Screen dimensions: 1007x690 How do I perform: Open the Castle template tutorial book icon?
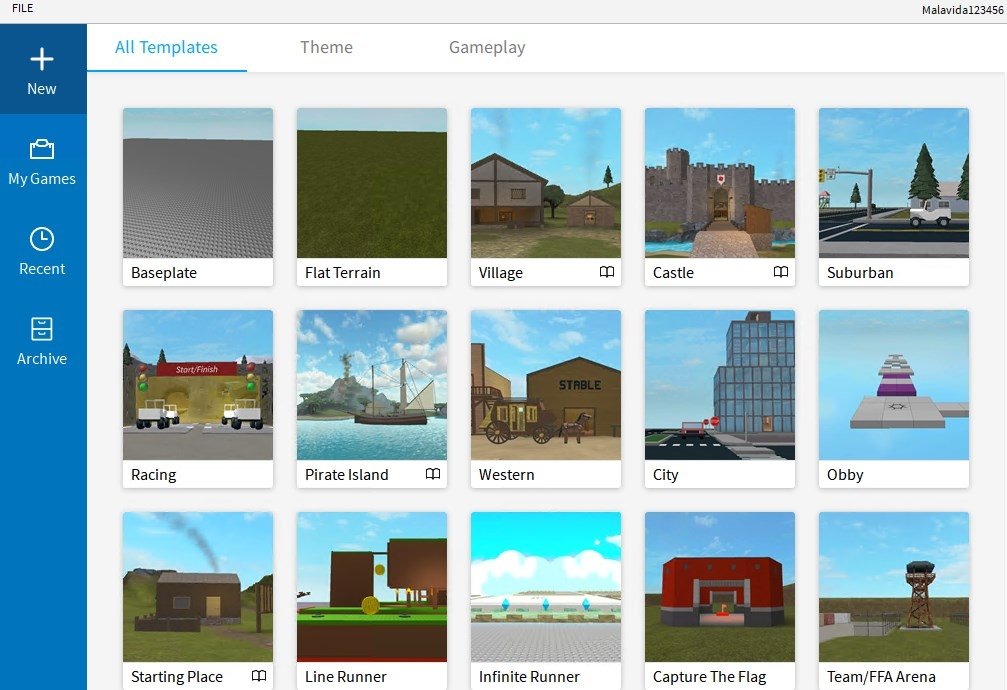(782, 272)
